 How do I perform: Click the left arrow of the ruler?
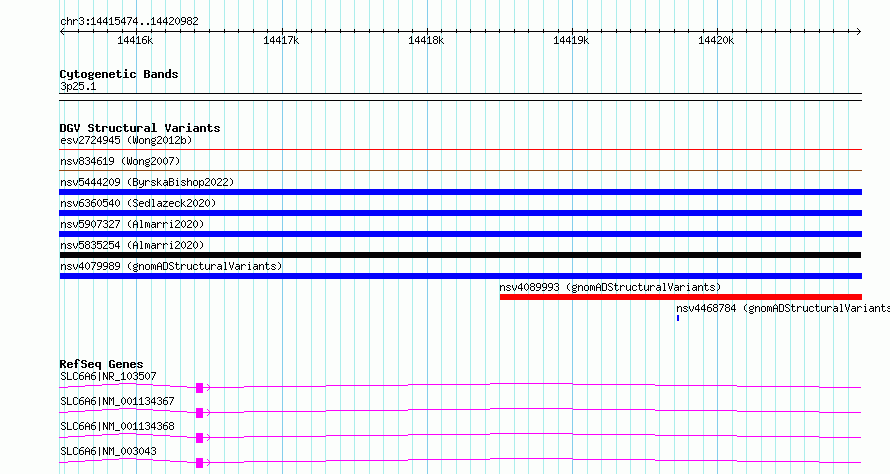click(x=62, y=31)
